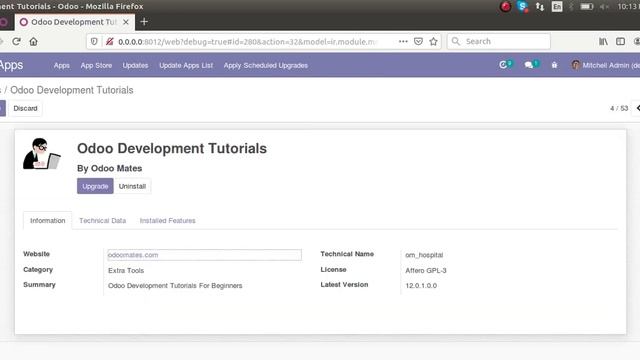
Task: Focus the Firefox search box
Action: click(499, 42)
